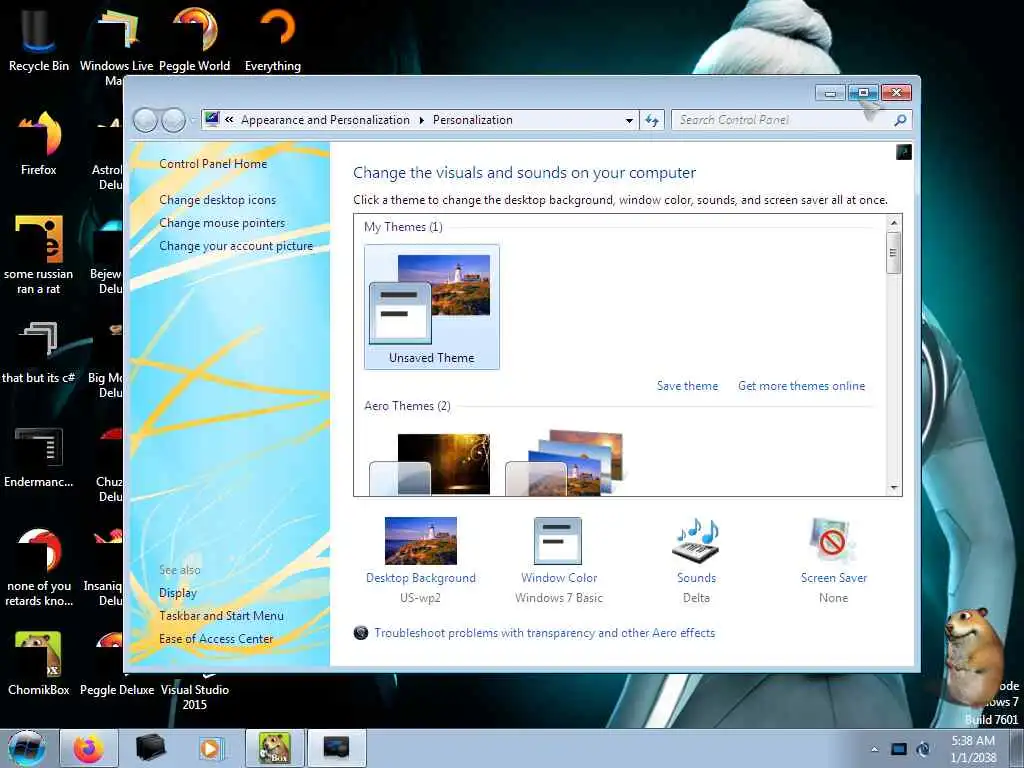Click the Personalization taskbar button

pos(336,748)
